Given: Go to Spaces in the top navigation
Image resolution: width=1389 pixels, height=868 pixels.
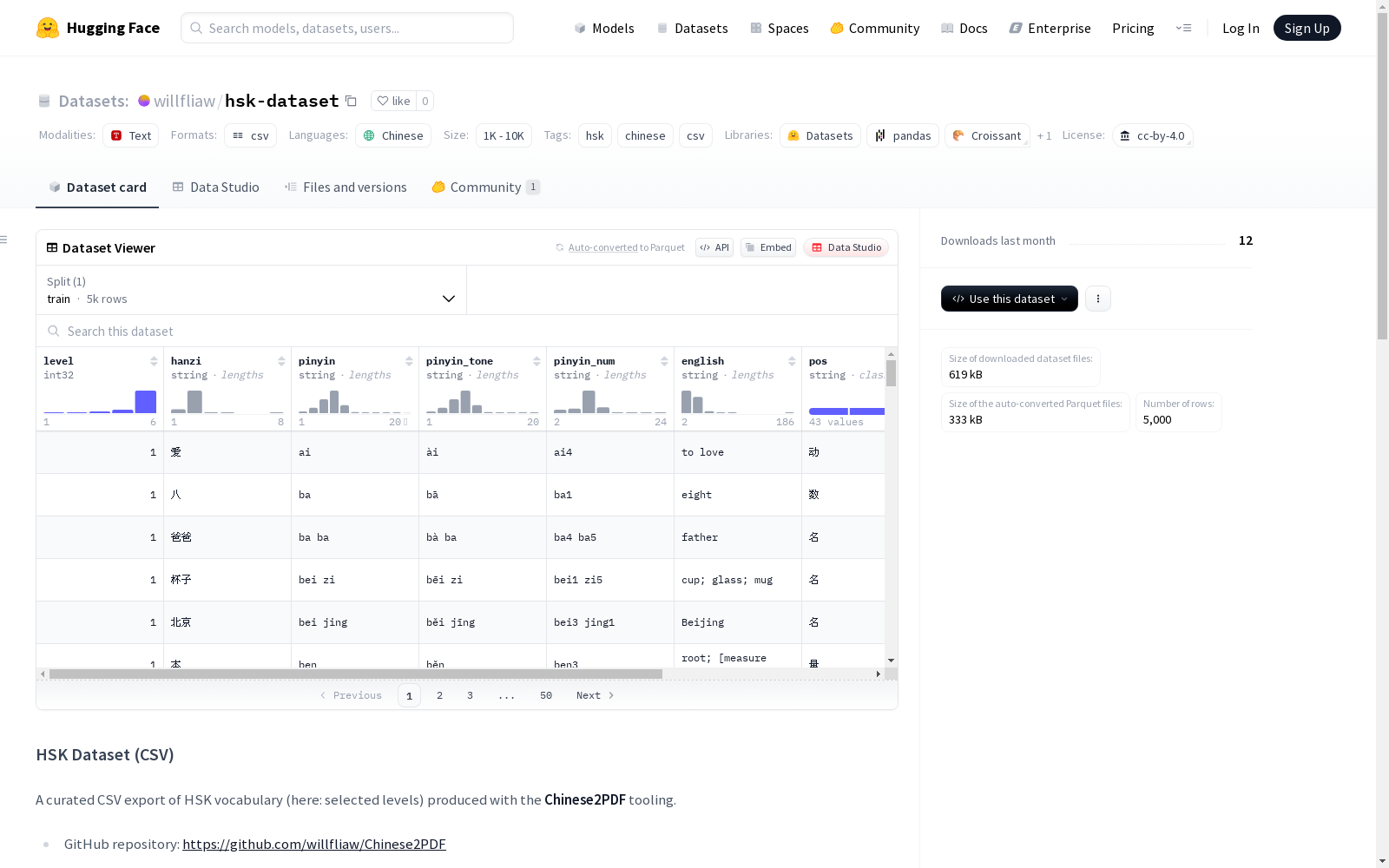Looking at the screenshot, I should coord(780,28).
